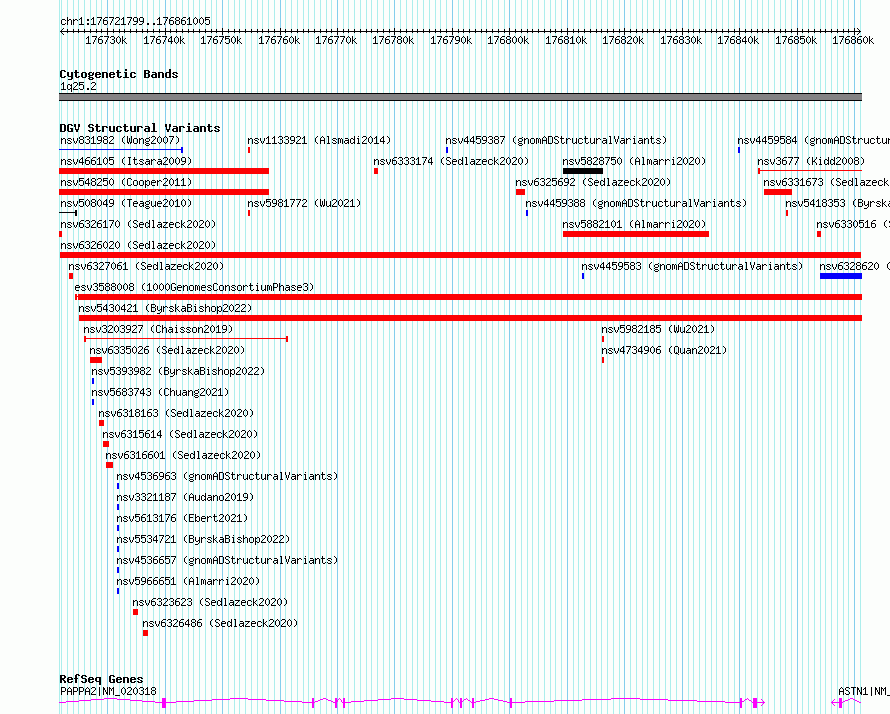This screenshot has height=714, width=890.
Task: Click nsv6318163 (Sedlazeck2020) label
Action: click(176, 413)
